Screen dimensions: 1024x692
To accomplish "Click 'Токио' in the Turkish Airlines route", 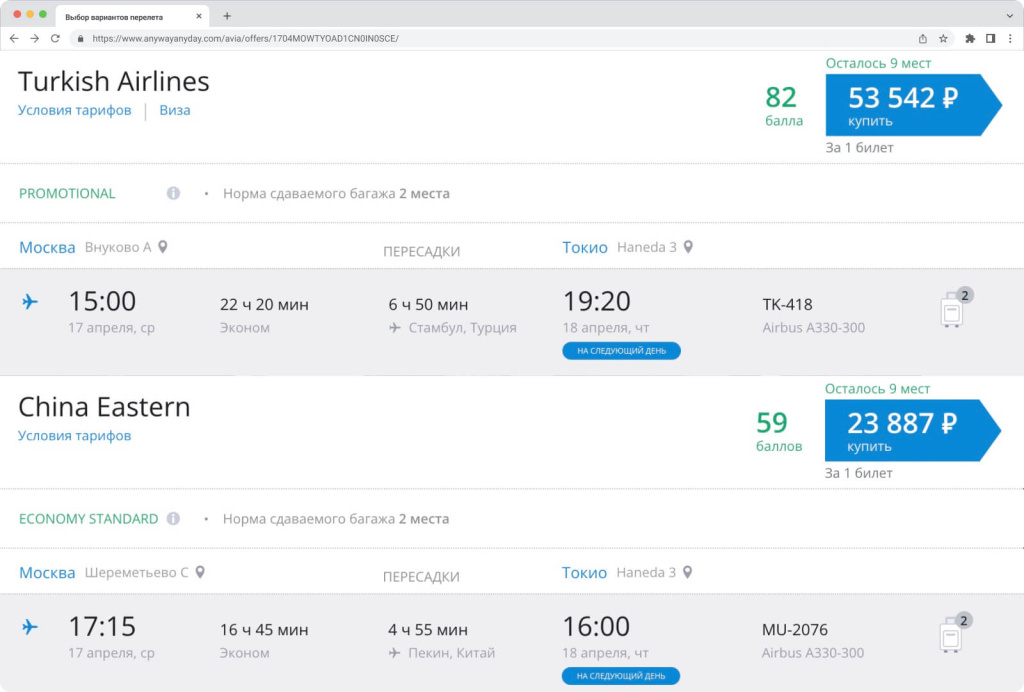I will [x=585, y=247].
